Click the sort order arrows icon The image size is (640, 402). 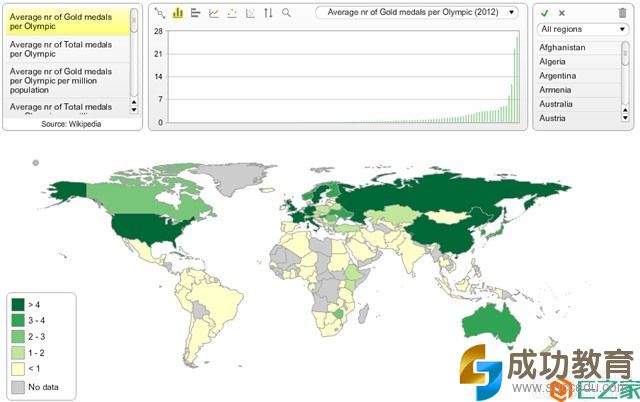268,13
